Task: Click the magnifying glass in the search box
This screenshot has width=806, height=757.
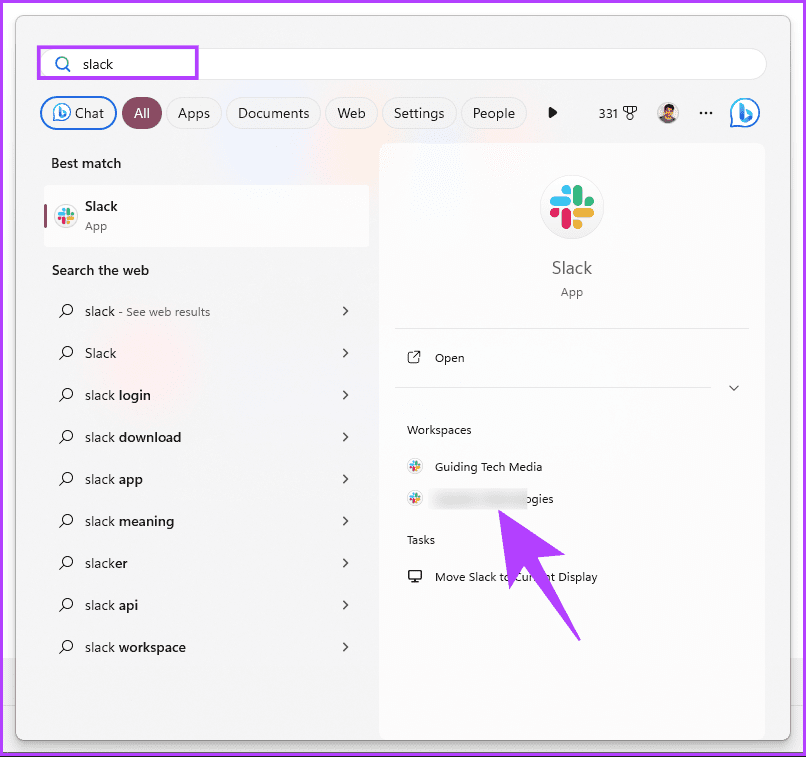Action: point(62,62)
